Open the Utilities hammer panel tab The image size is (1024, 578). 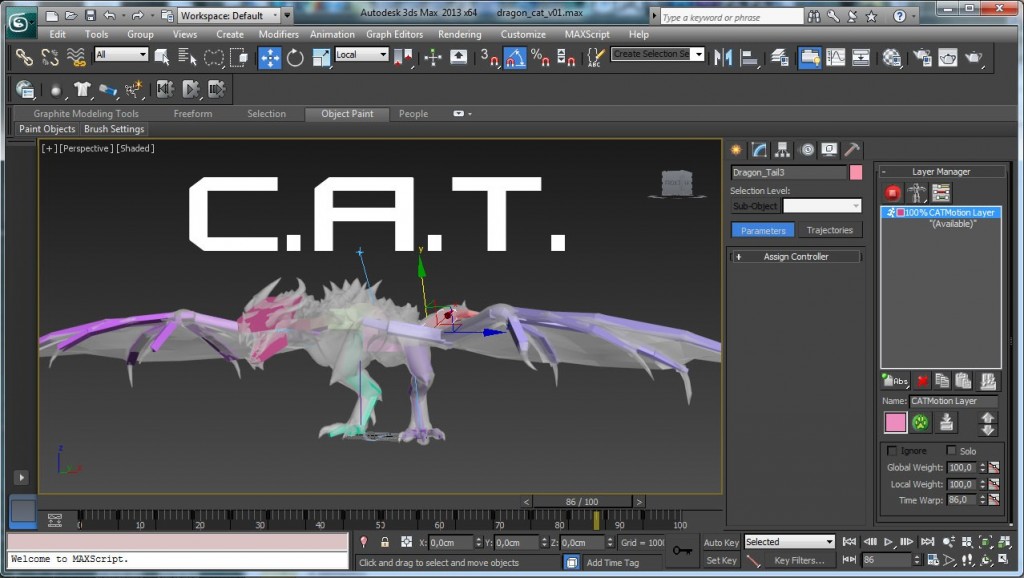pos(852,150)
